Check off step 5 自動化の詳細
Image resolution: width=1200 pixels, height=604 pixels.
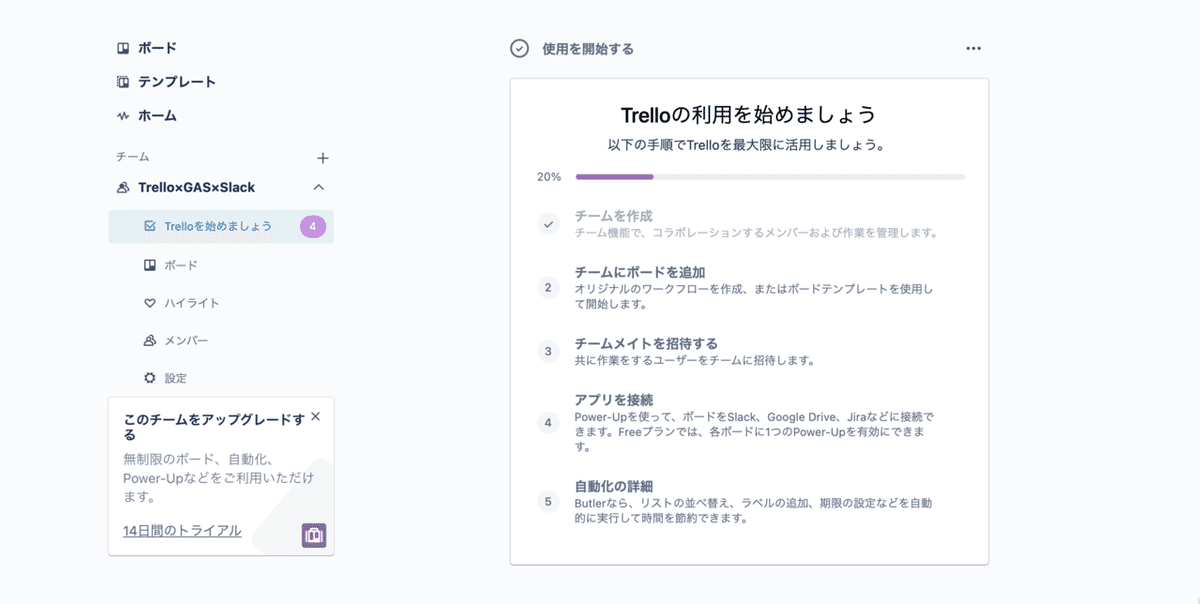pos(548,501)
